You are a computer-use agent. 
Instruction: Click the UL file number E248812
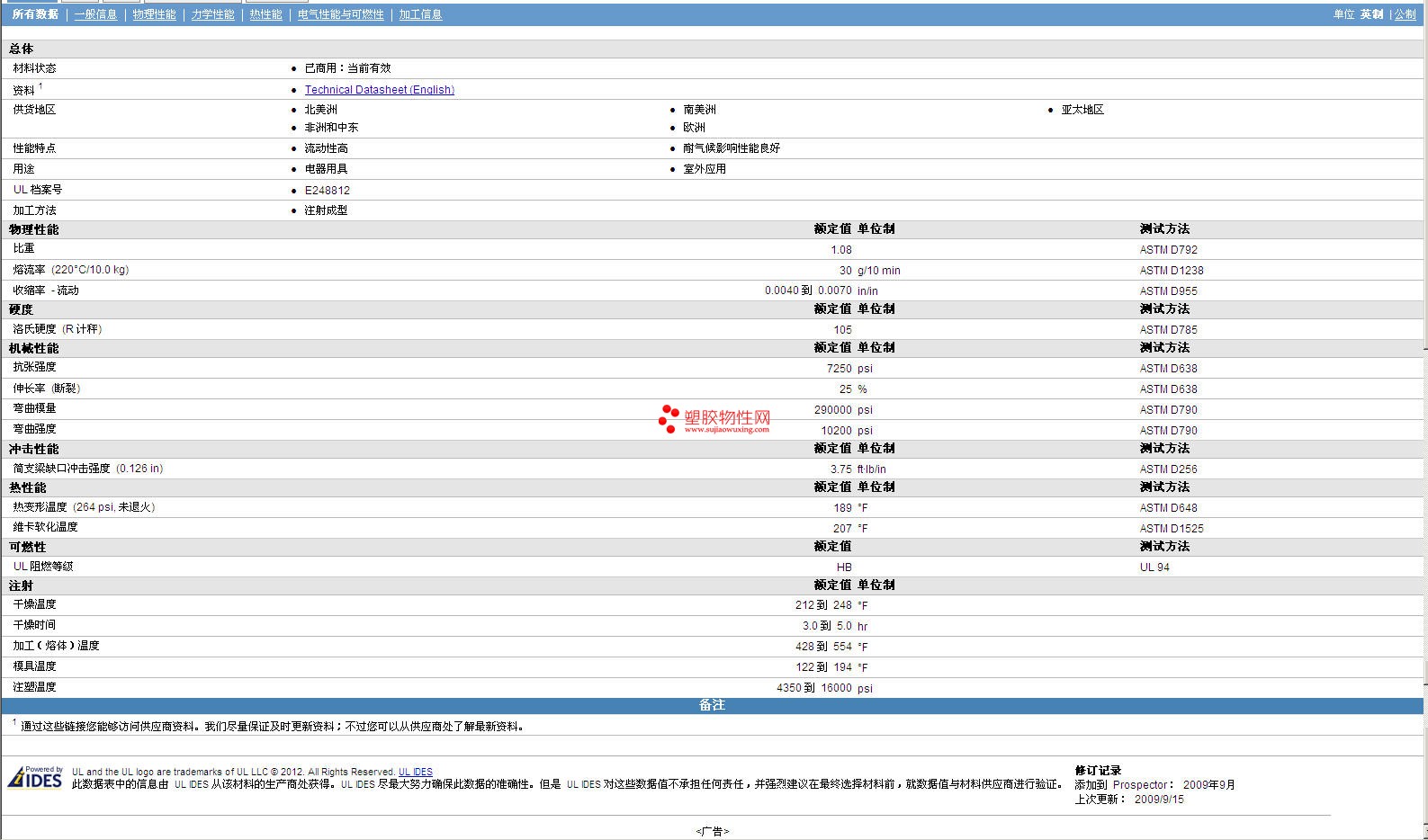click(x=327, y=191)
